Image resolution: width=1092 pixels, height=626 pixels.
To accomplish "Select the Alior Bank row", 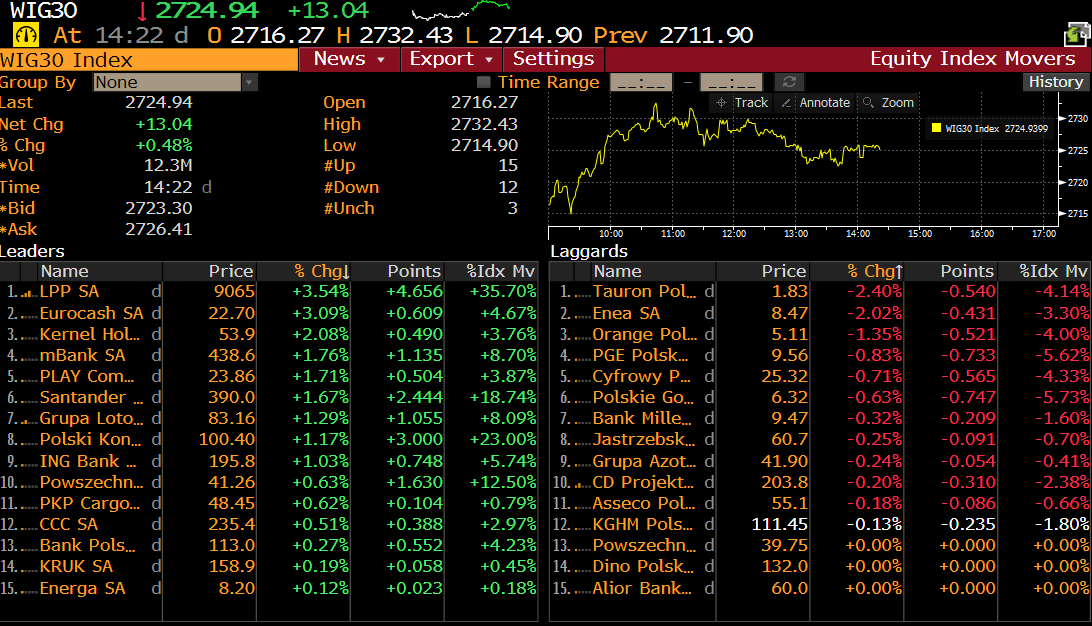I will click(x=820, y=588).
